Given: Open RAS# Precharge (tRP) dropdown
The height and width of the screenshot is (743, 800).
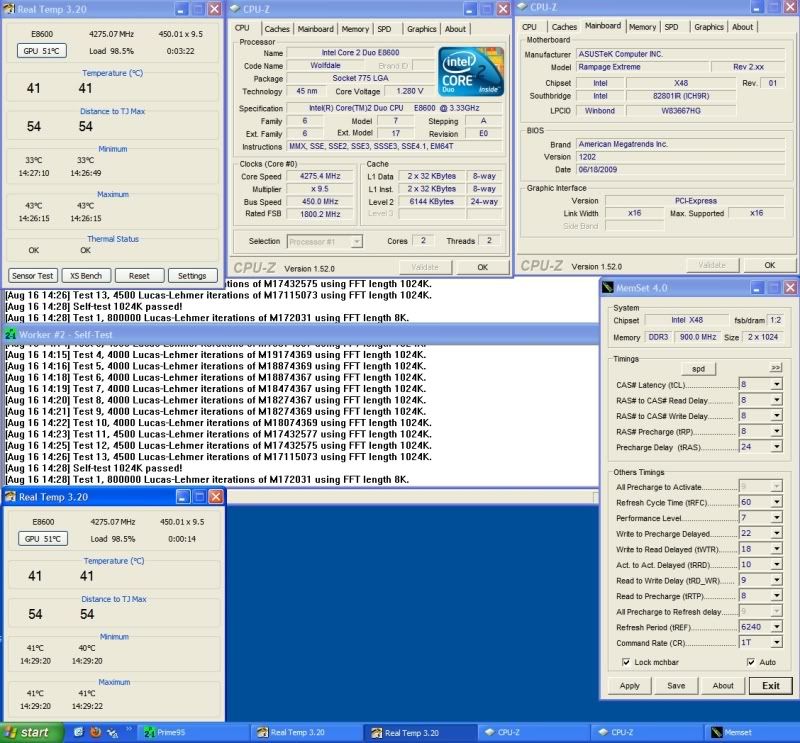Looking at the screenshot, I should [776, 431].
